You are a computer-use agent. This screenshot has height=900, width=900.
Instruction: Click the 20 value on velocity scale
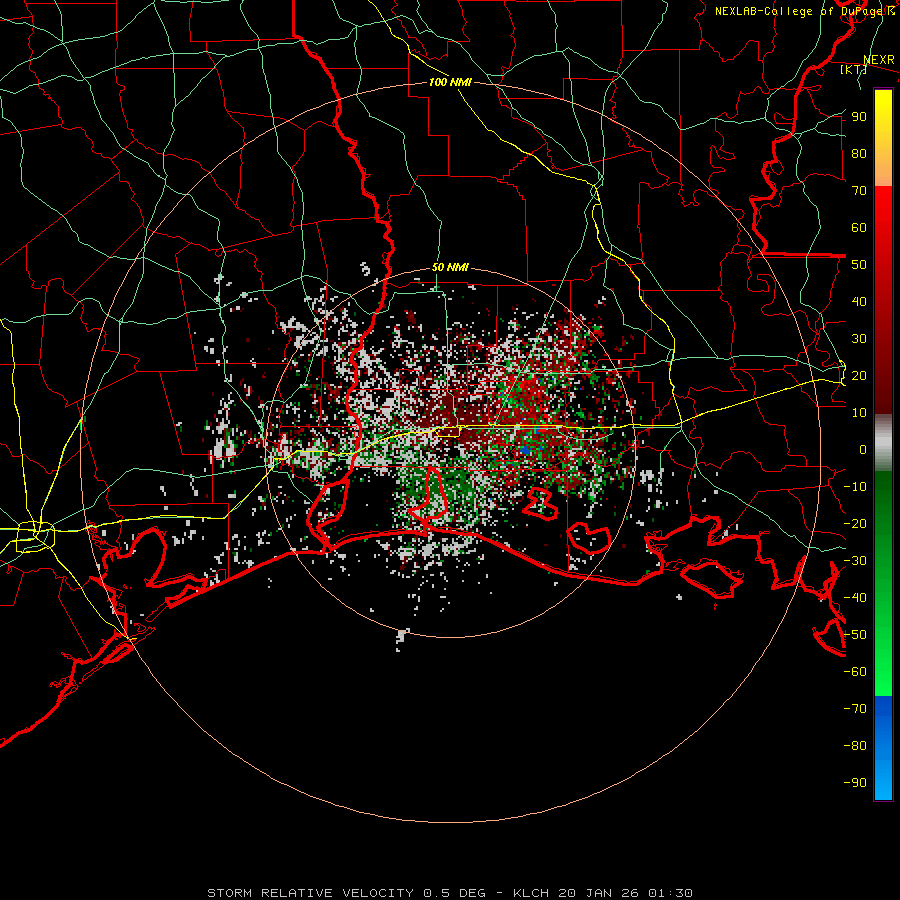(x=859, y=376)
